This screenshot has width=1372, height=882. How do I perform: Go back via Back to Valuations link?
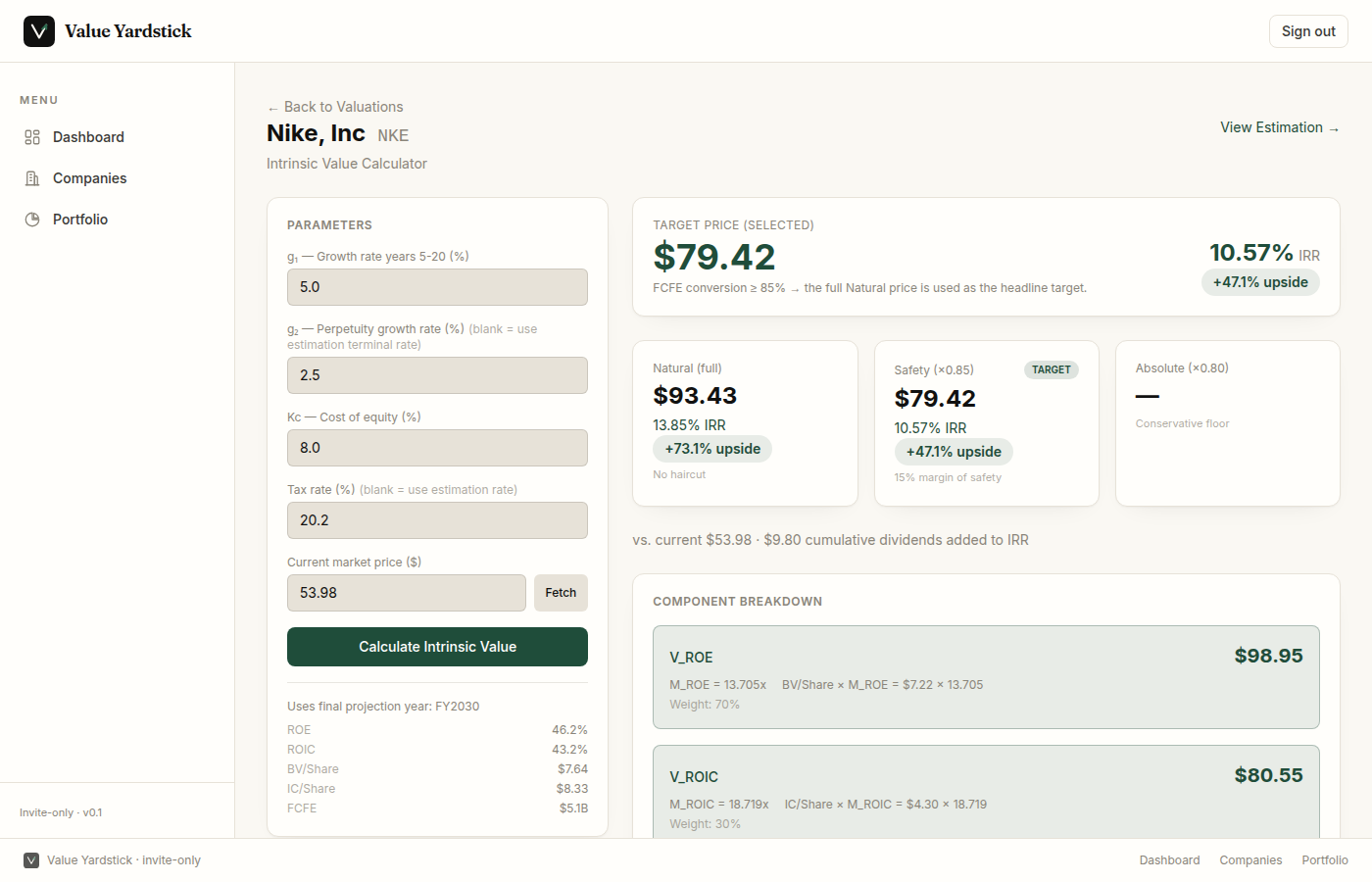click(x=335, y=107)
